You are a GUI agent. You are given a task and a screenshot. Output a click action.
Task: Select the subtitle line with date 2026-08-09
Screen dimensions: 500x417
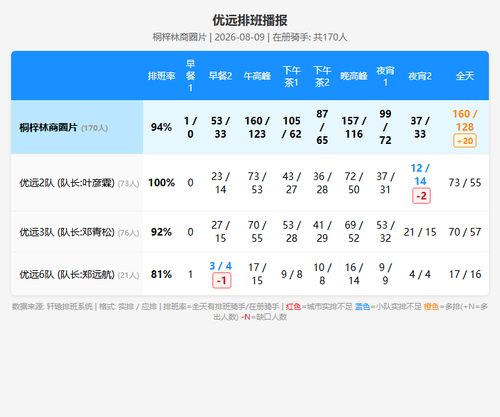click(250, 37)
